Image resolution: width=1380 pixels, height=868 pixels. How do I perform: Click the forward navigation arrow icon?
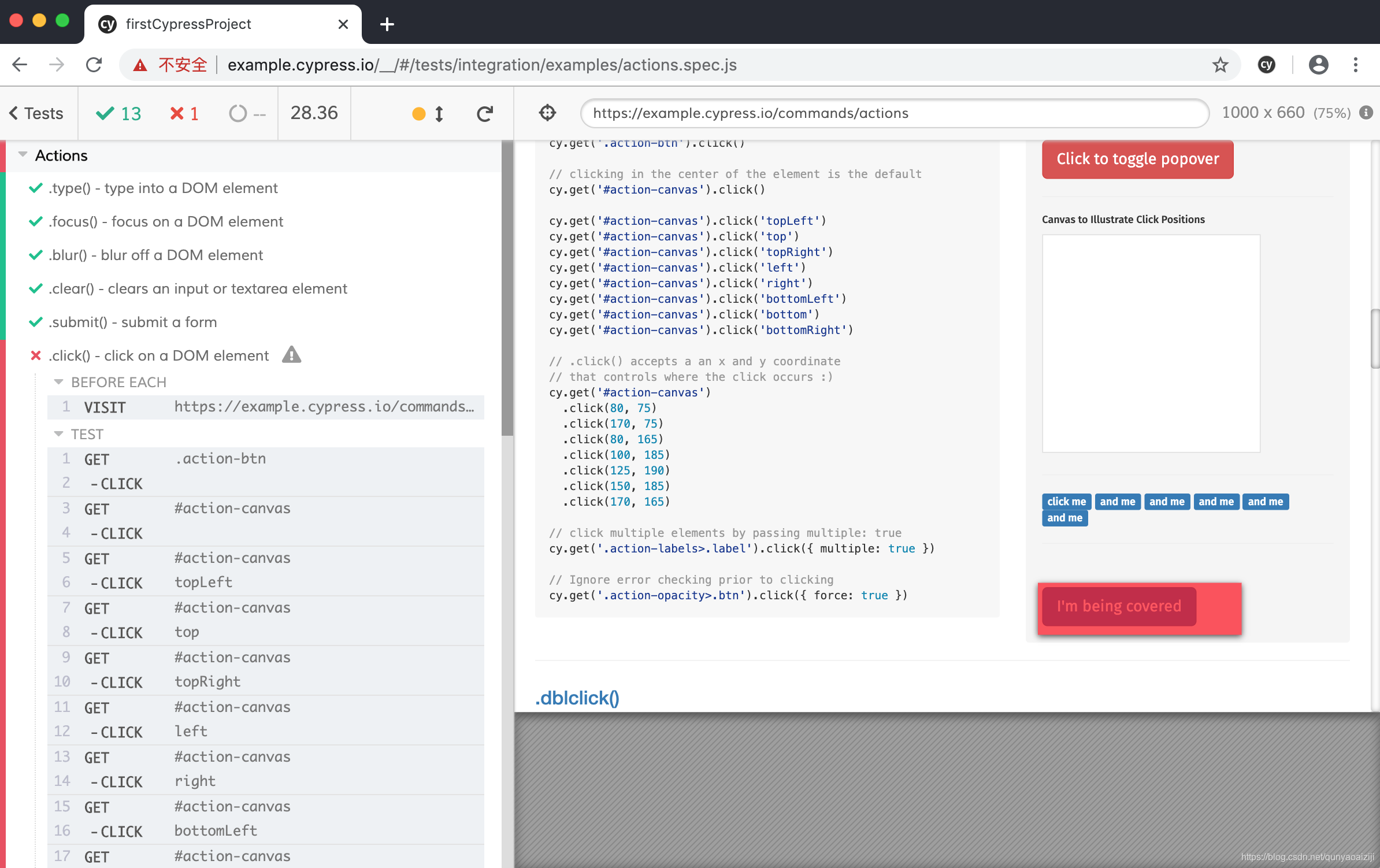(56, 64)
